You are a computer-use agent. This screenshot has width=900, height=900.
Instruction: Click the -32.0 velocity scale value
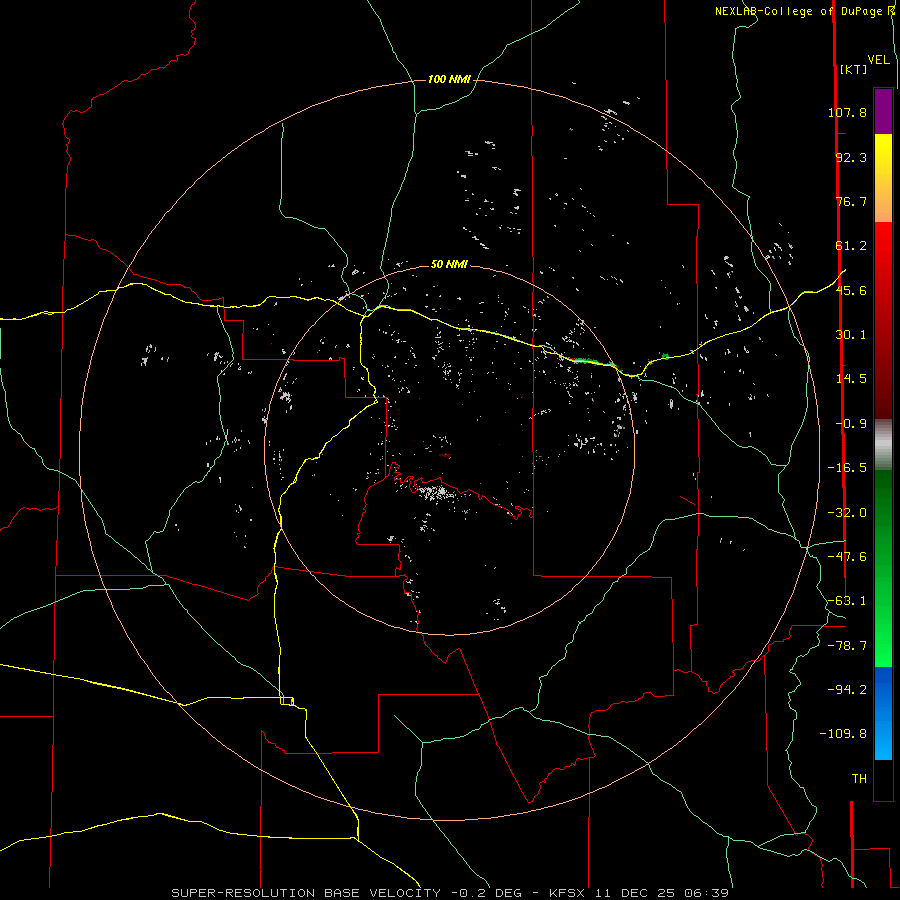click(847, 513)
